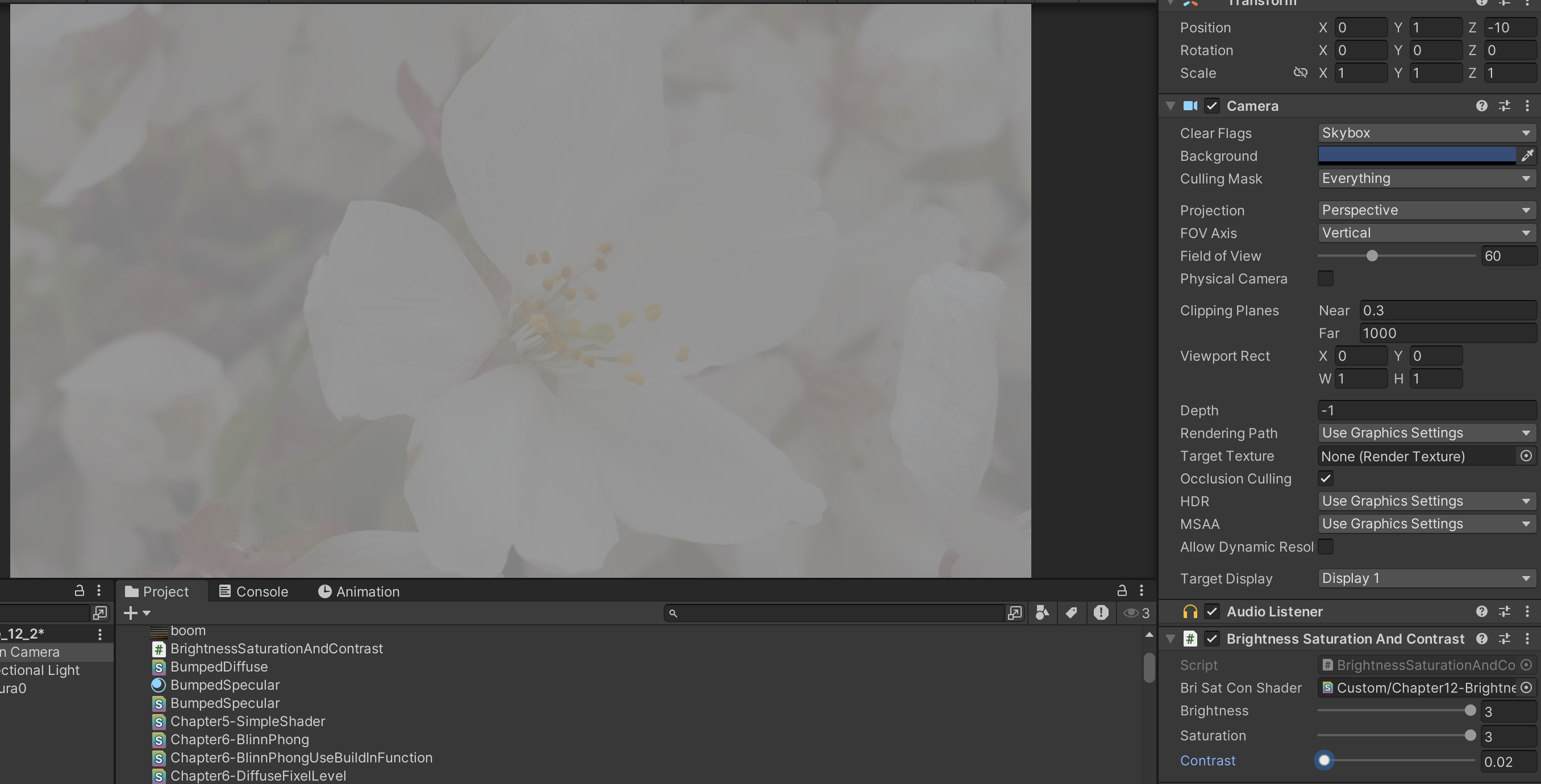Click Search by Type icon in Project
This screenshot has width=1541, height=784.
pyautogui.click(x=1042, y=612)
